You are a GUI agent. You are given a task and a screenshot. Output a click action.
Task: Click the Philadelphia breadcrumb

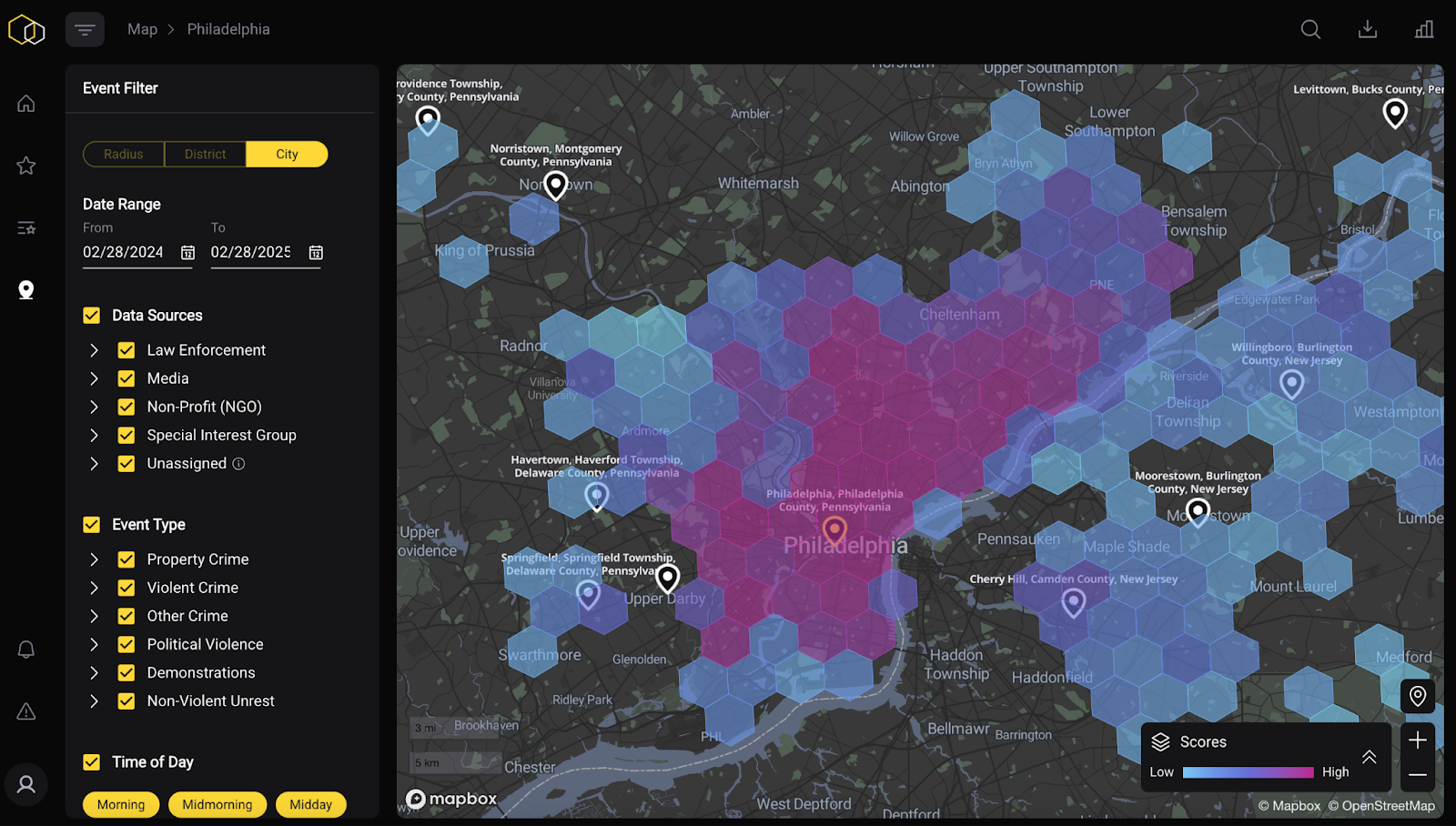click(228, 29)
